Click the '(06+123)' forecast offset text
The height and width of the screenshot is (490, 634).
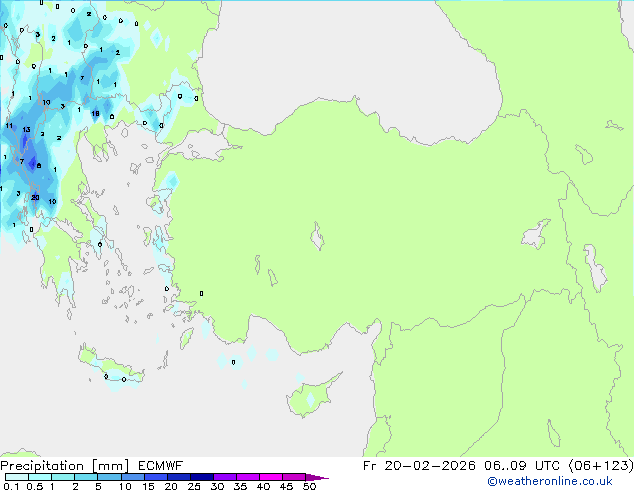click(x=601, y=466)
